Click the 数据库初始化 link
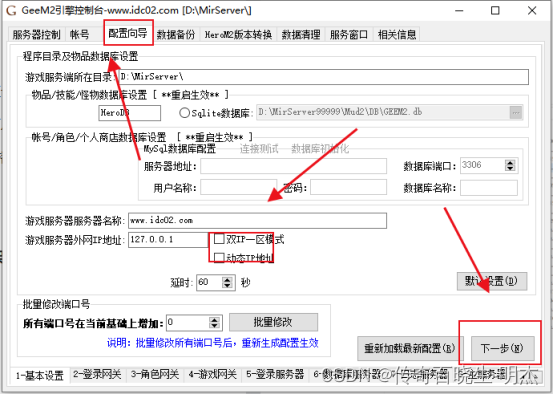Screen dimensions: 554x394 click(x=320, y=149)
